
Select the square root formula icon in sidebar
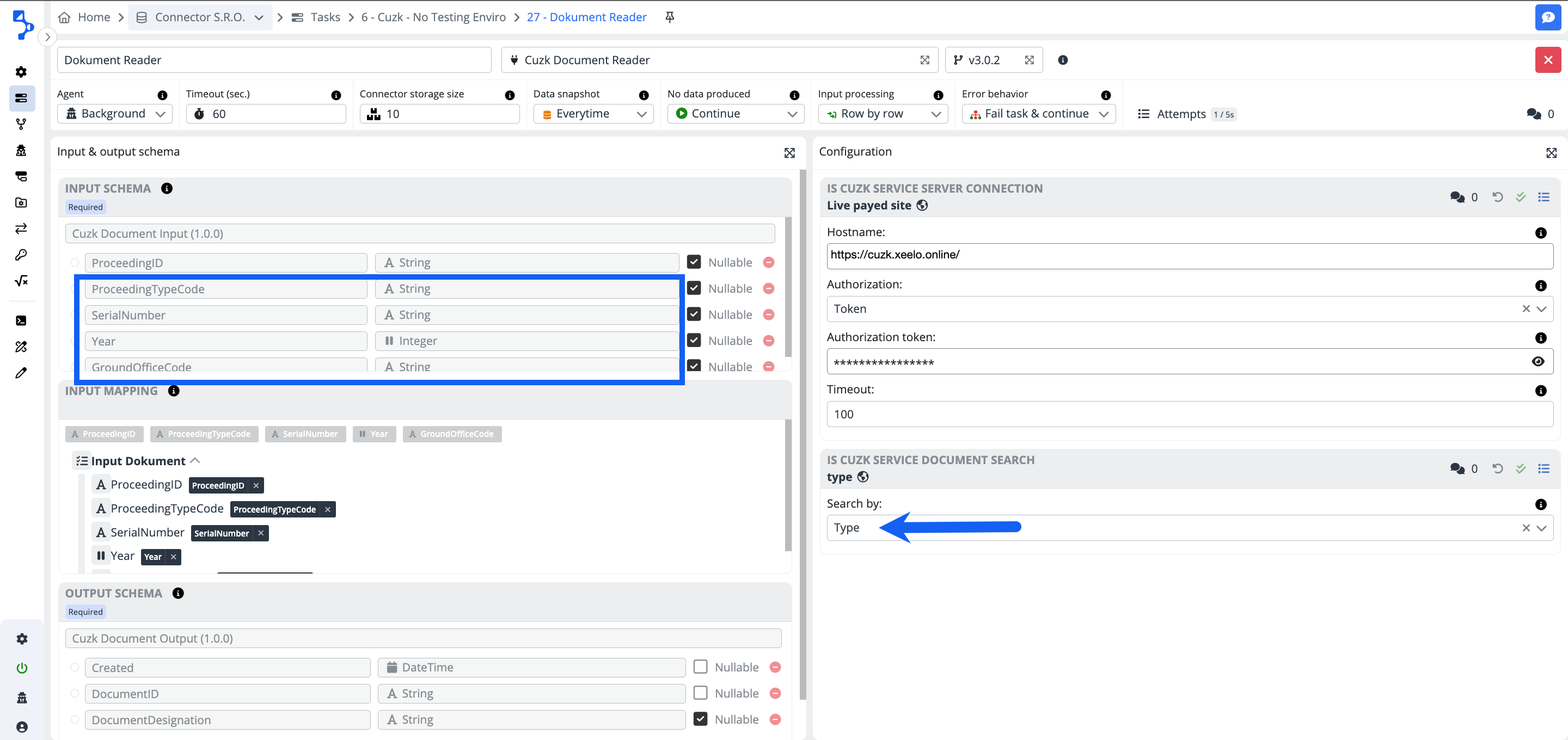click(21, 281)
